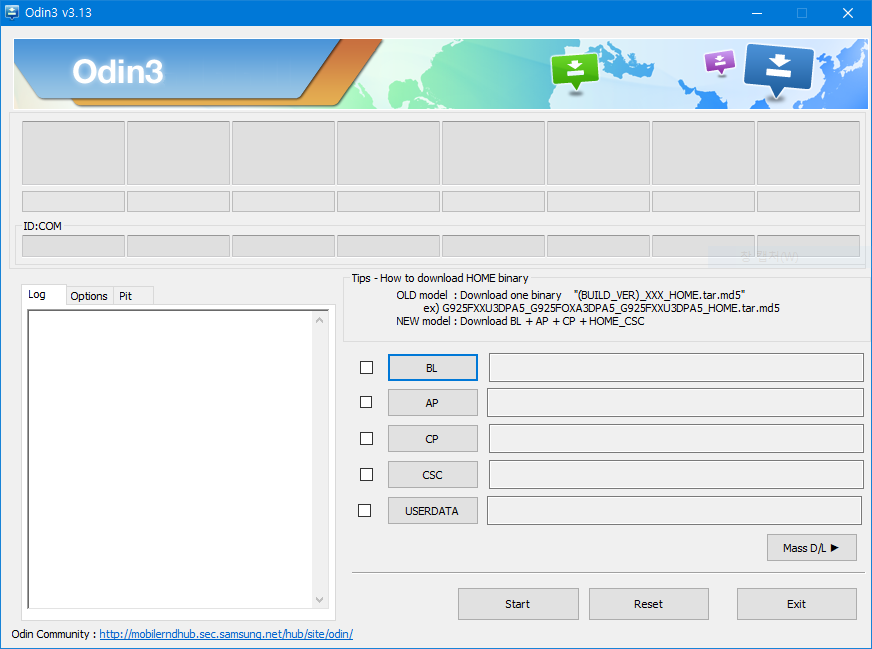The height and width of the screenshot is (649, 872).
Task: Click the AP file path field
Action: [675, 403]
